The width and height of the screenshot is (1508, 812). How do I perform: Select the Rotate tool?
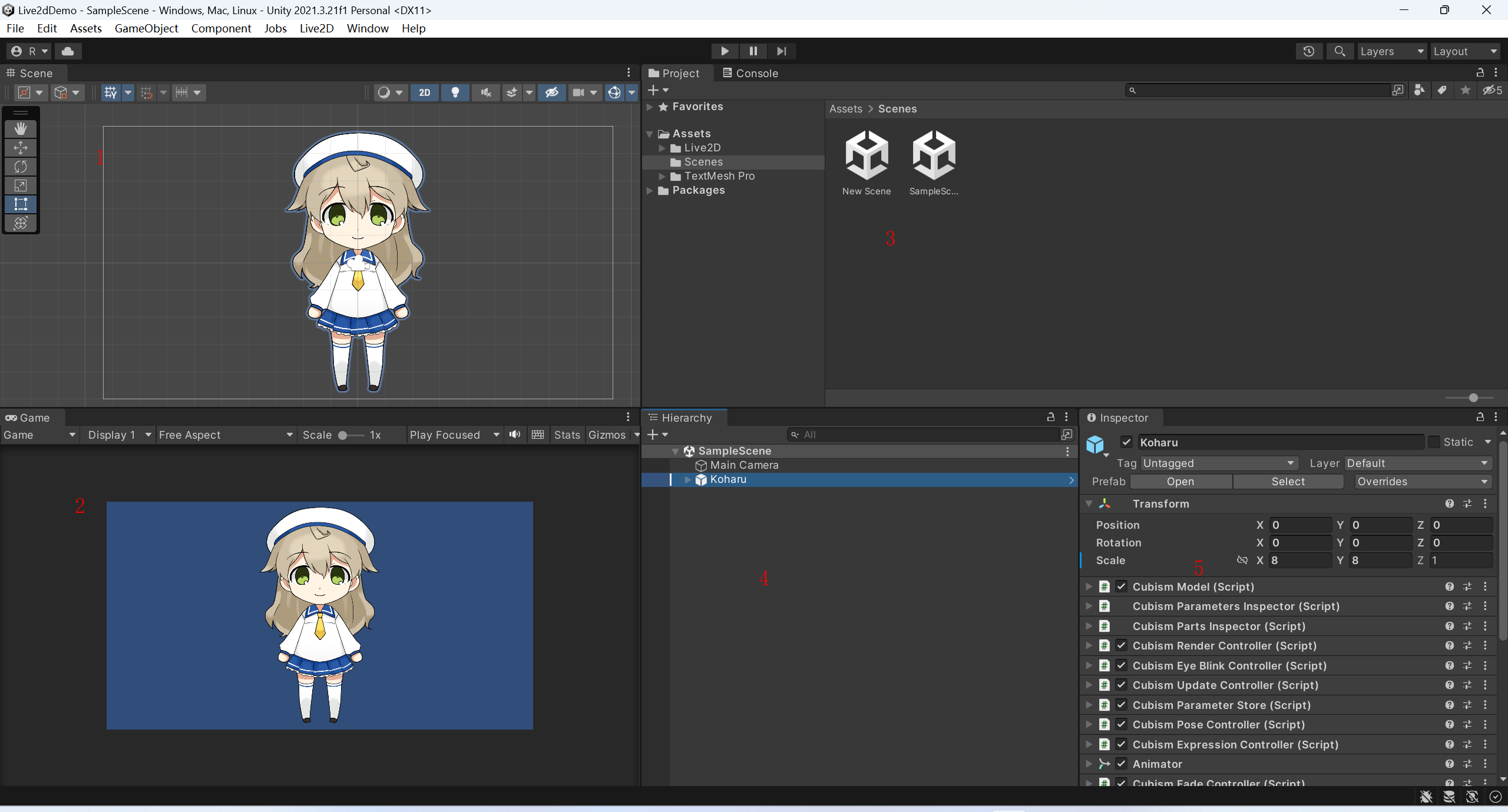tap(21, 167)
